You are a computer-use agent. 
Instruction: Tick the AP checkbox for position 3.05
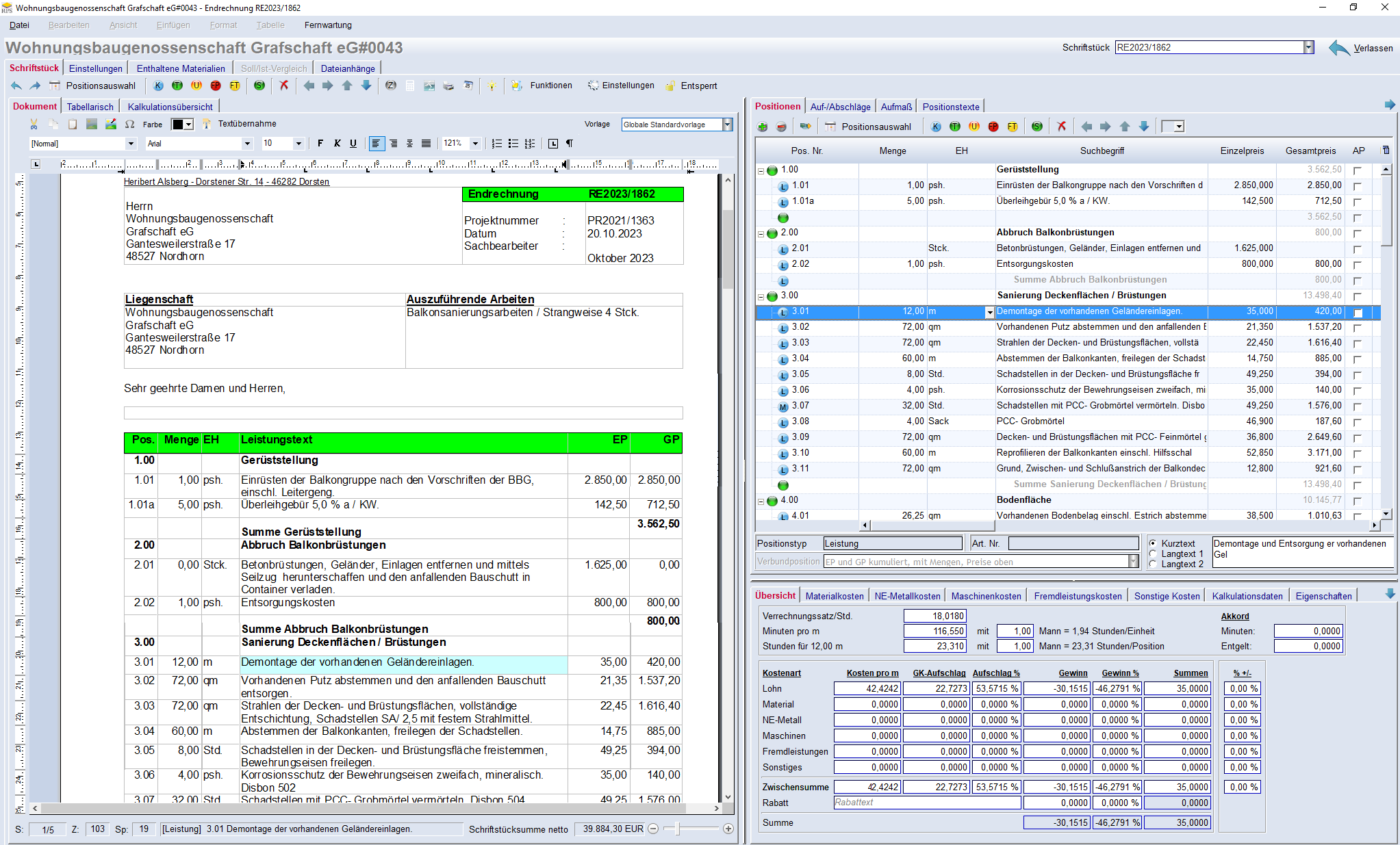pos(1357,375)
